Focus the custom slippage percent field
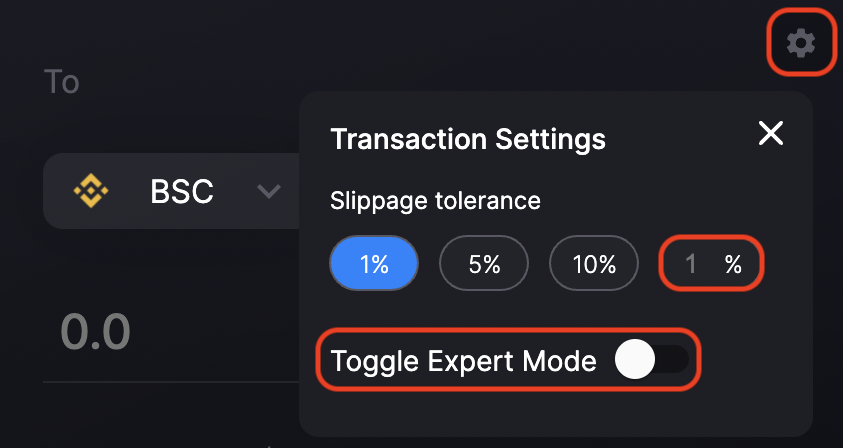The image size is (843, 448). (711, 264)
